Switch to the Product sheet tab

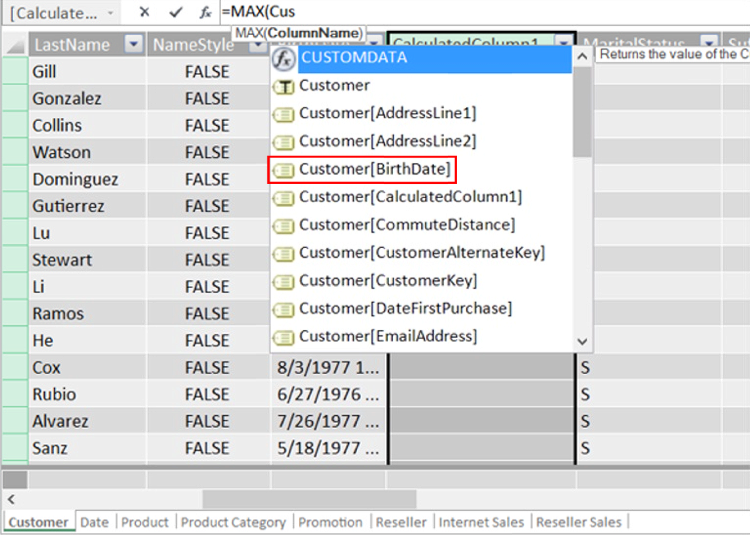(145, 522)
